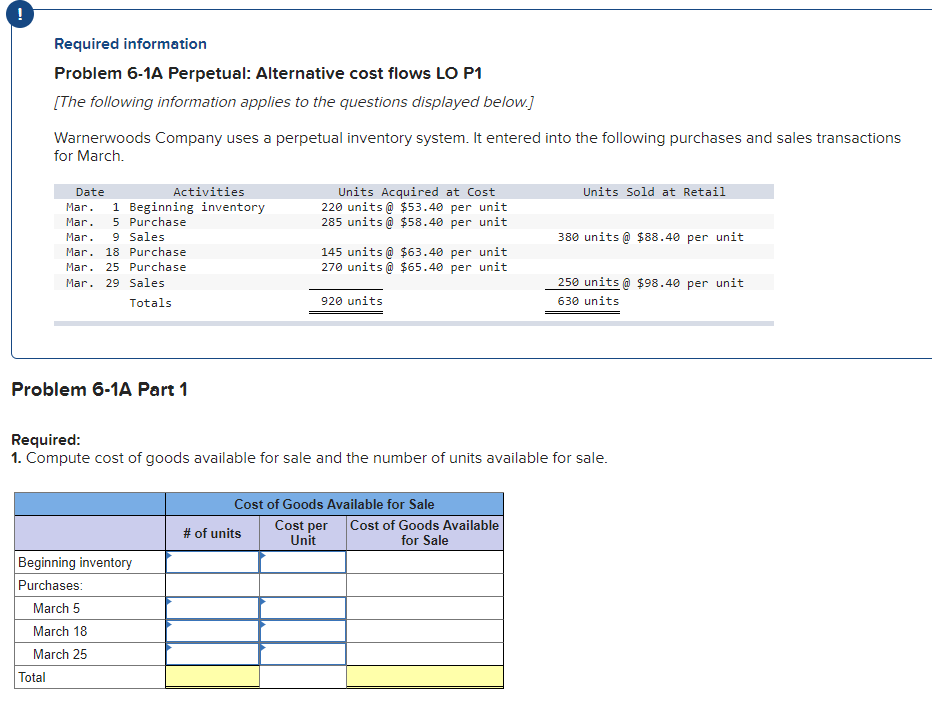Select the March 25 Cost per Unit field

[302, 654]
